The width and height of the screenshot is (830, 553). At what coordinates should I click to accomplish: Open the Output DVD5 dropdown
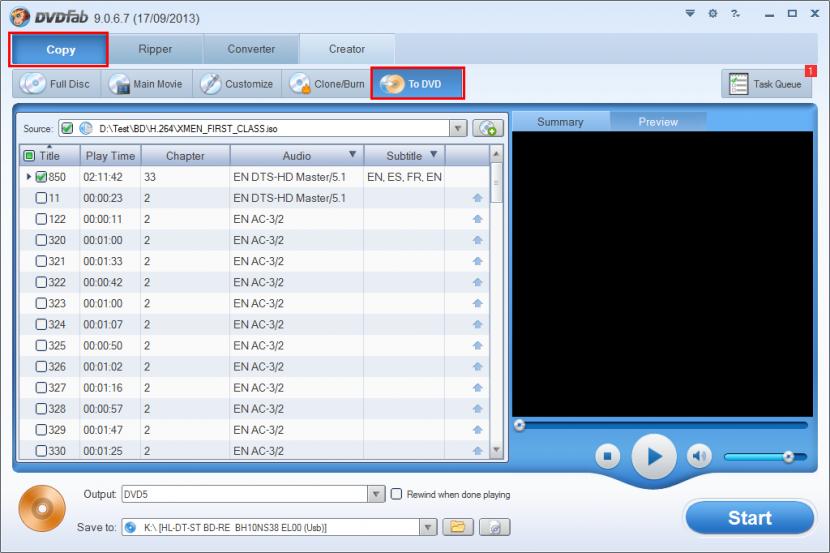pos(376,494)
